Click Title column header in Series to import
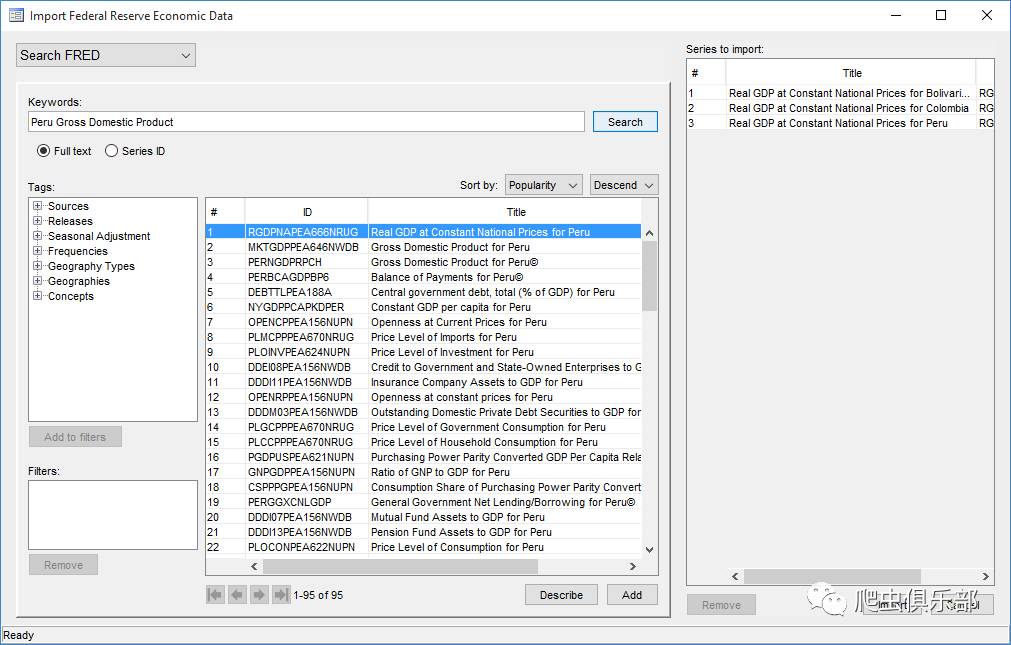This screenshot has height=645, width=1011. 851,73
